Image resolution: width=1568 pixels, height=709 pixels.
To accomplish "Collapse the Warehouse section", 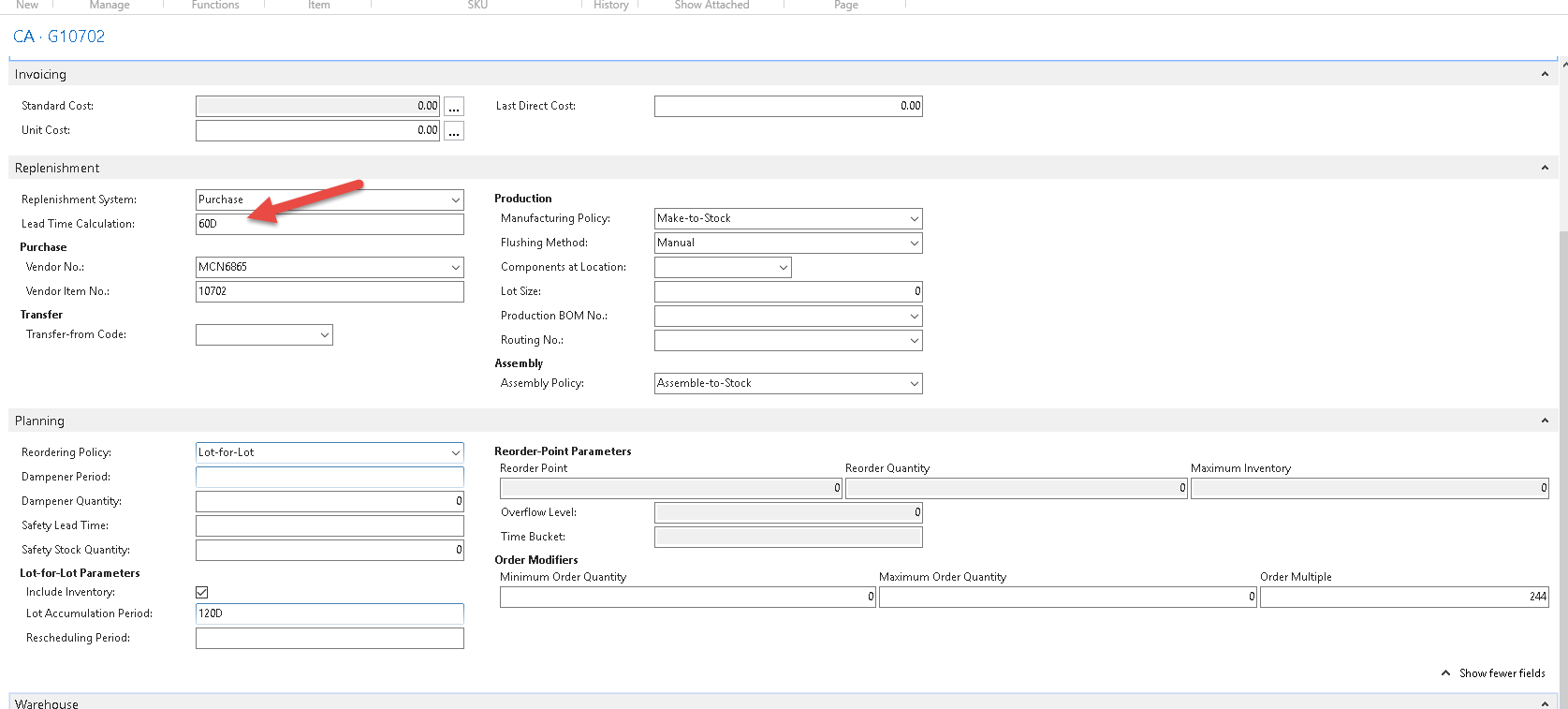I will pyautogui.click(x=1545, y=703).
